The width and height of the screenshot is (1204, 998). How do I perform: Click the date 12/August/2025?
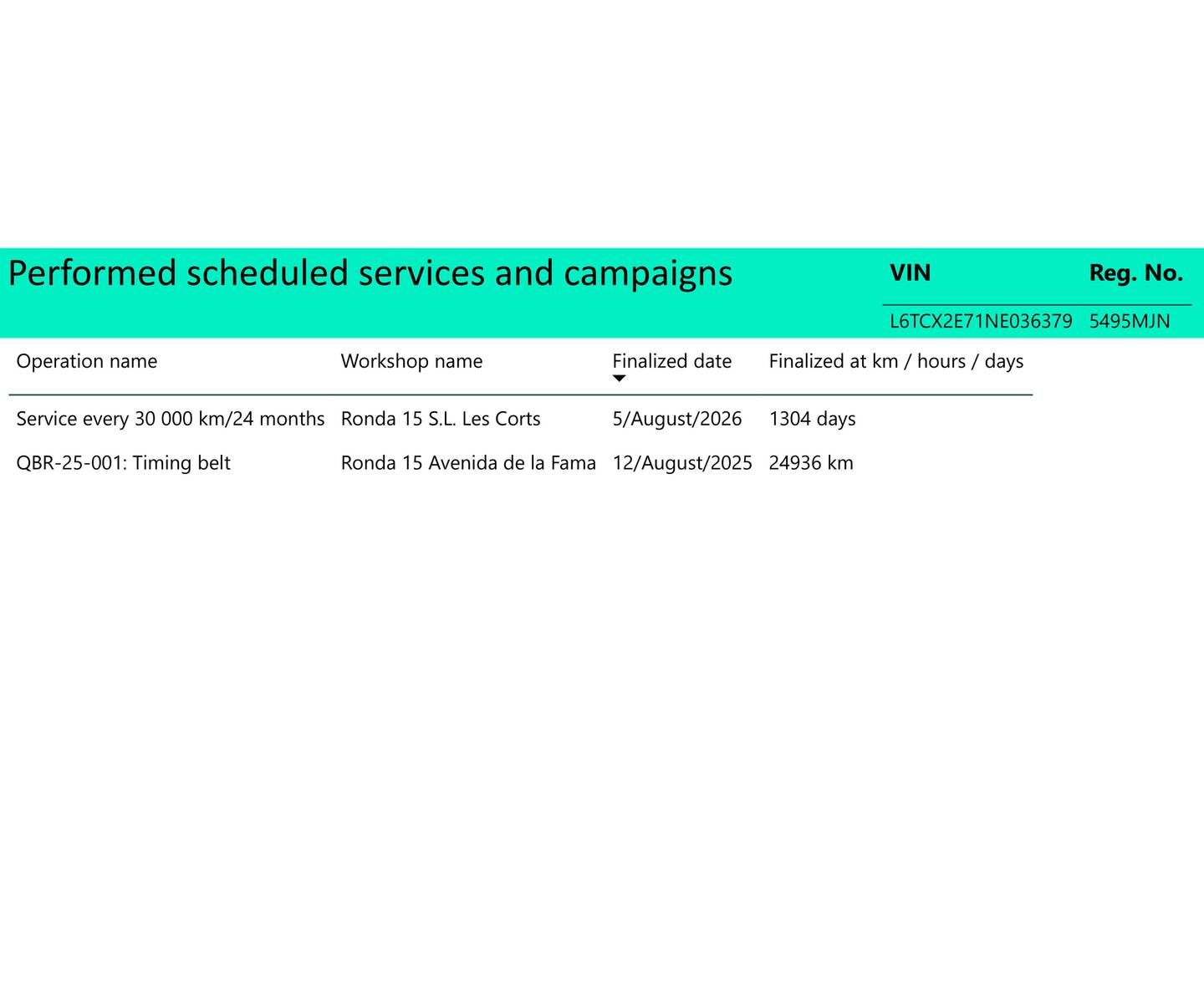pyautogui.click(x=682, y=463)
